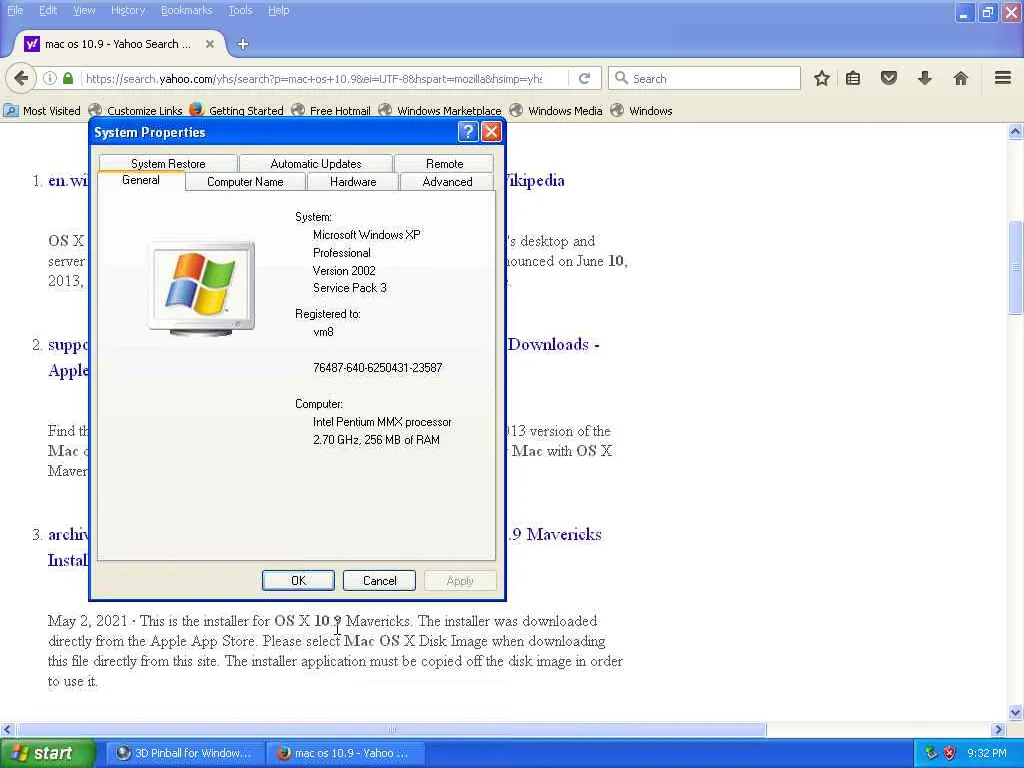This screenshot has height=768, width=1024.
Task: Save page to Pocket icon
Action: [889, 78]
